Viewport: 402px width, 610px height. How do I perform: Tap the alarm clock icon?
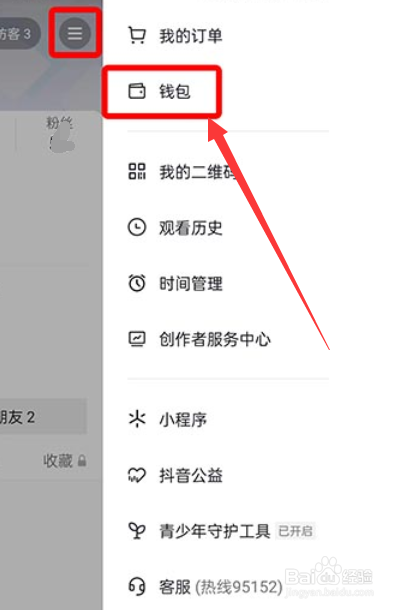(137, 283)
